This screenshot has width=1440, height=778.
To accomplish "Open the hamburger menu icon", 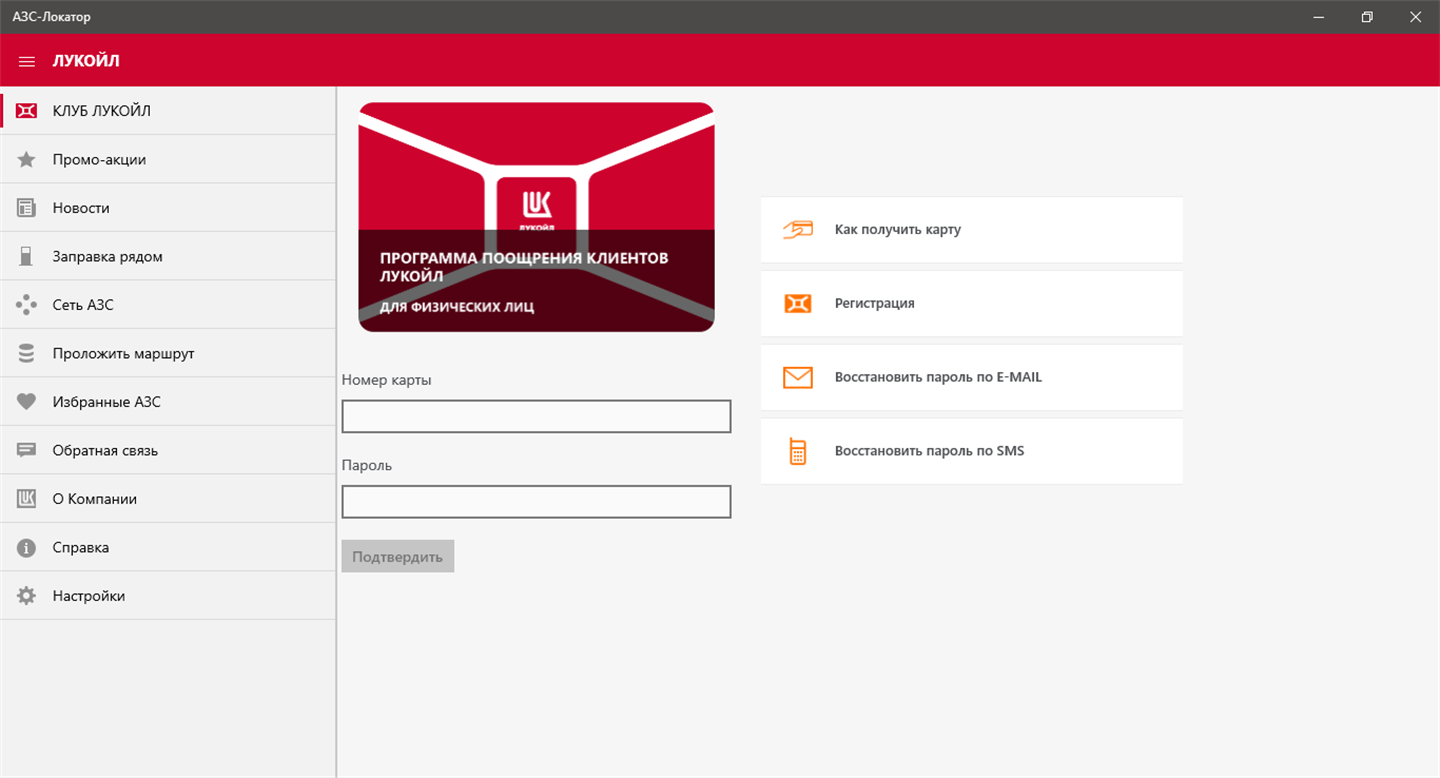I will (x=27, y=61).
